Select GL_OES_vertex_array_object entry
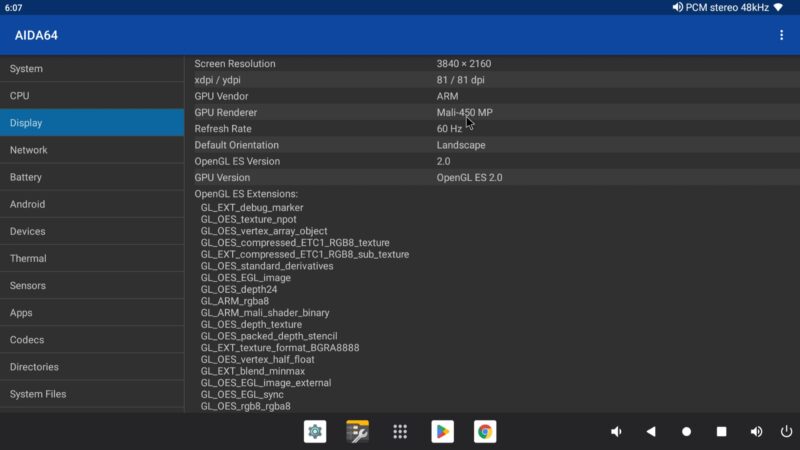800x450 pixels. click(264, 231)
